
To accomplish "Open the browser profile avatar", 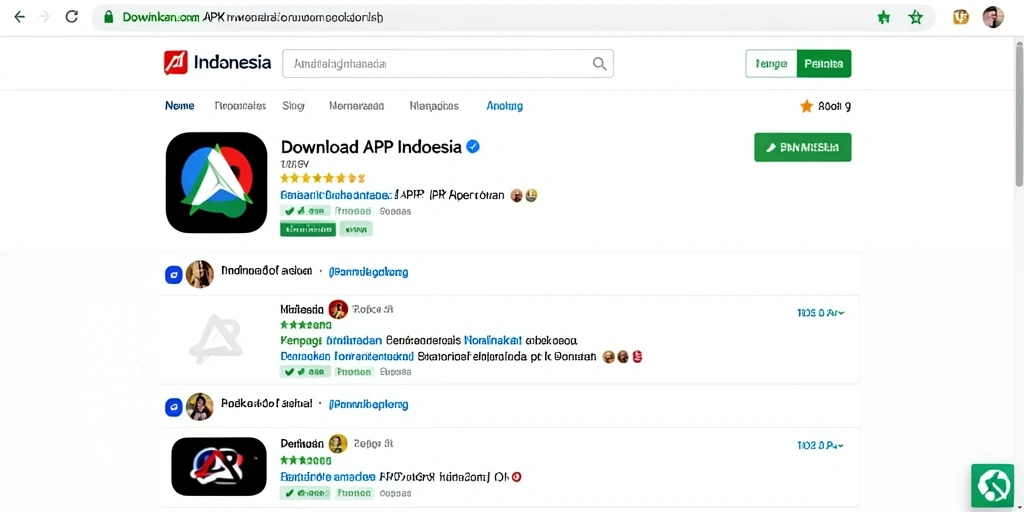I will tap(993, 17).
